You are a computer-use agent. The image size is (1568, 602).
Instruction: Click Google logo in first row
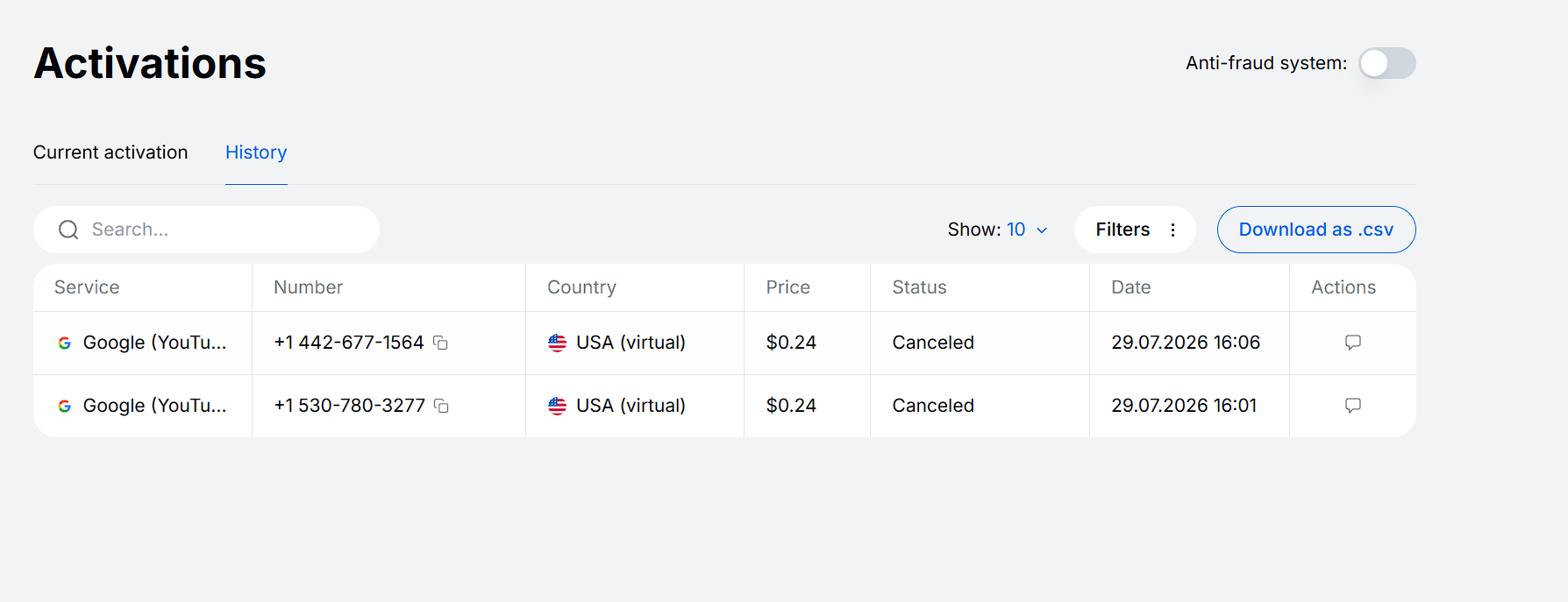tap(64, 343)
